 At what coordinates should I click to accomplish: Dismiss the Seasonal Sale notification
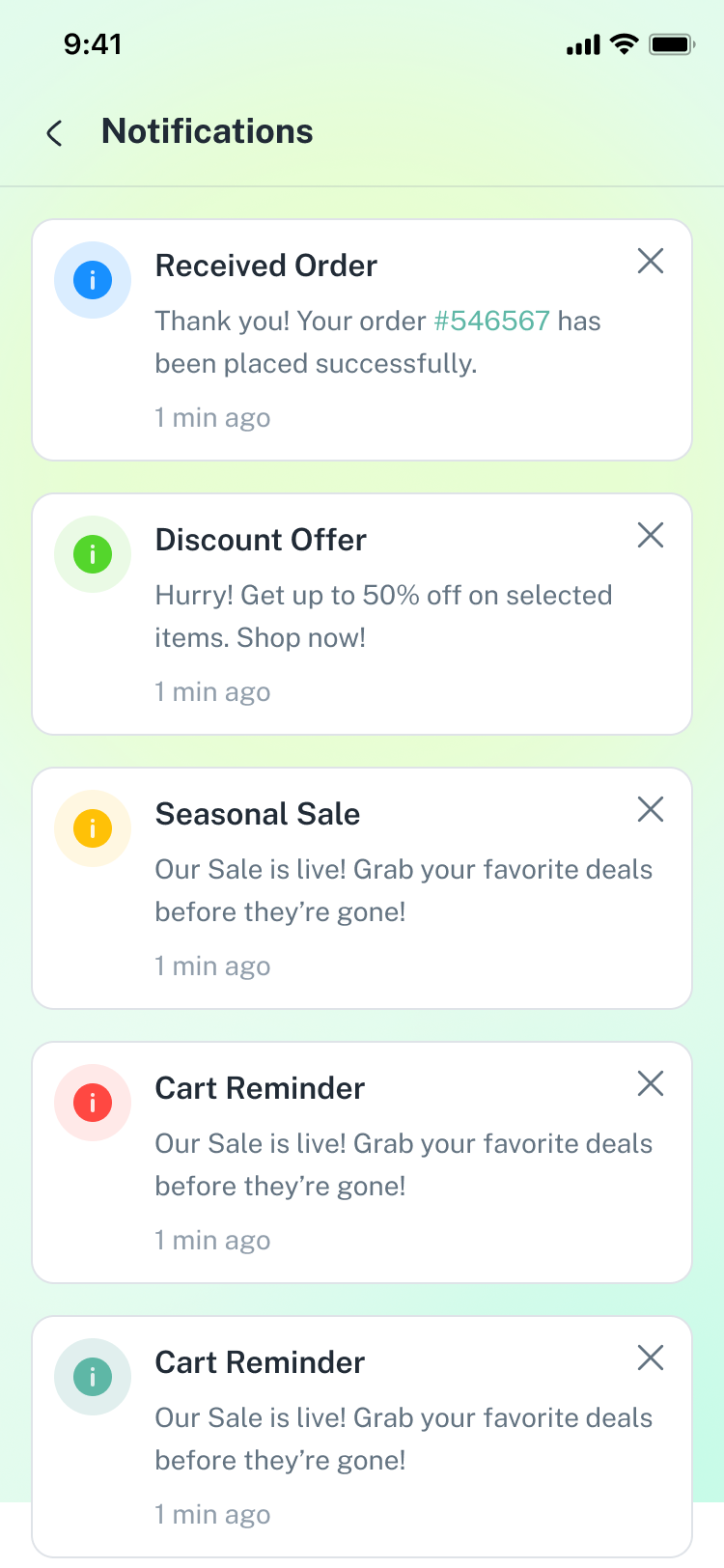point(651,809)
